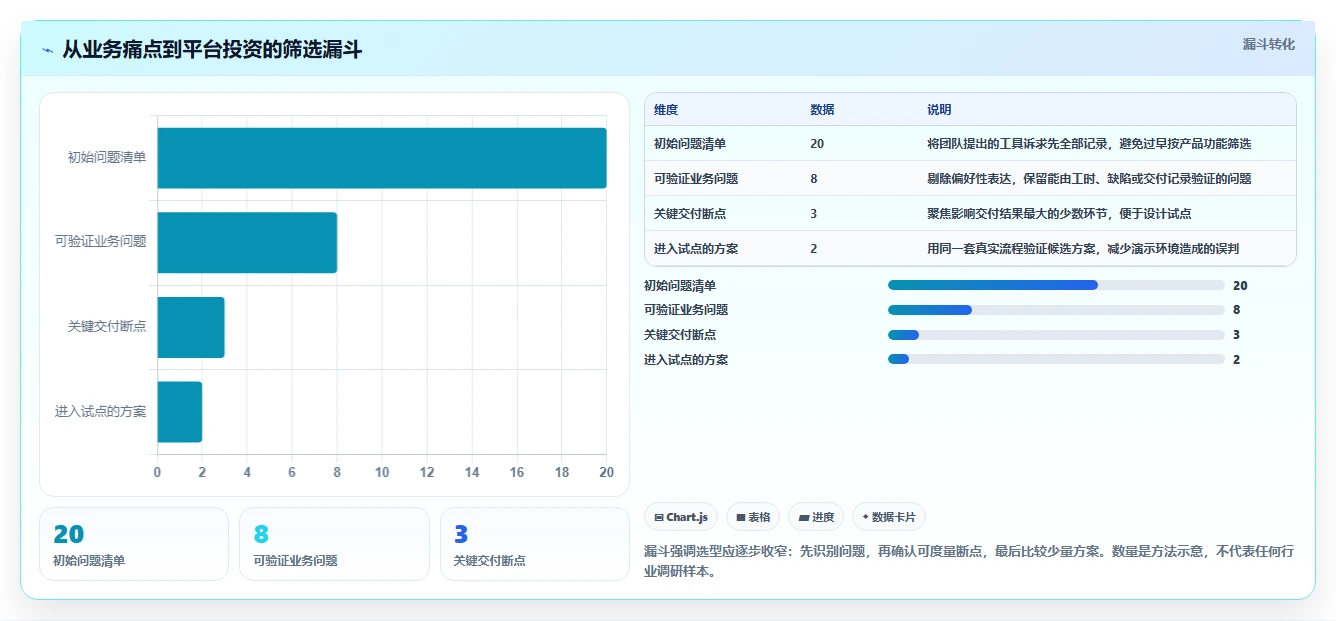
Task: Click the footnote paragraph starting 漏斗强调选型
Action: [969, 561]
